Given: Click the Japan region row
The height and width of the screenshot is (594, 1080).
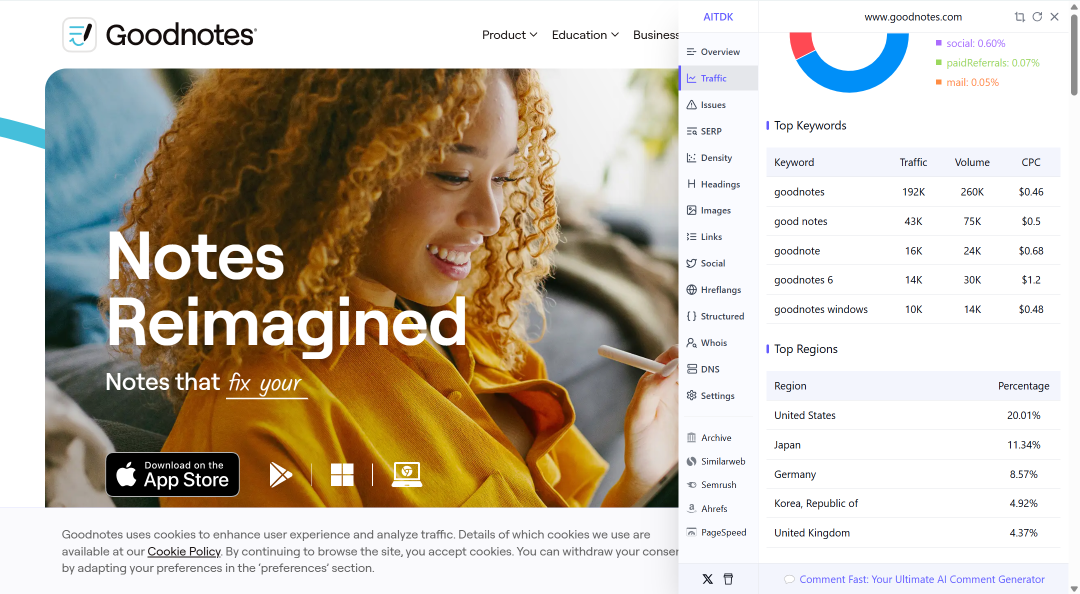Looking at the screenshot, I should click(x=913, y=445).
